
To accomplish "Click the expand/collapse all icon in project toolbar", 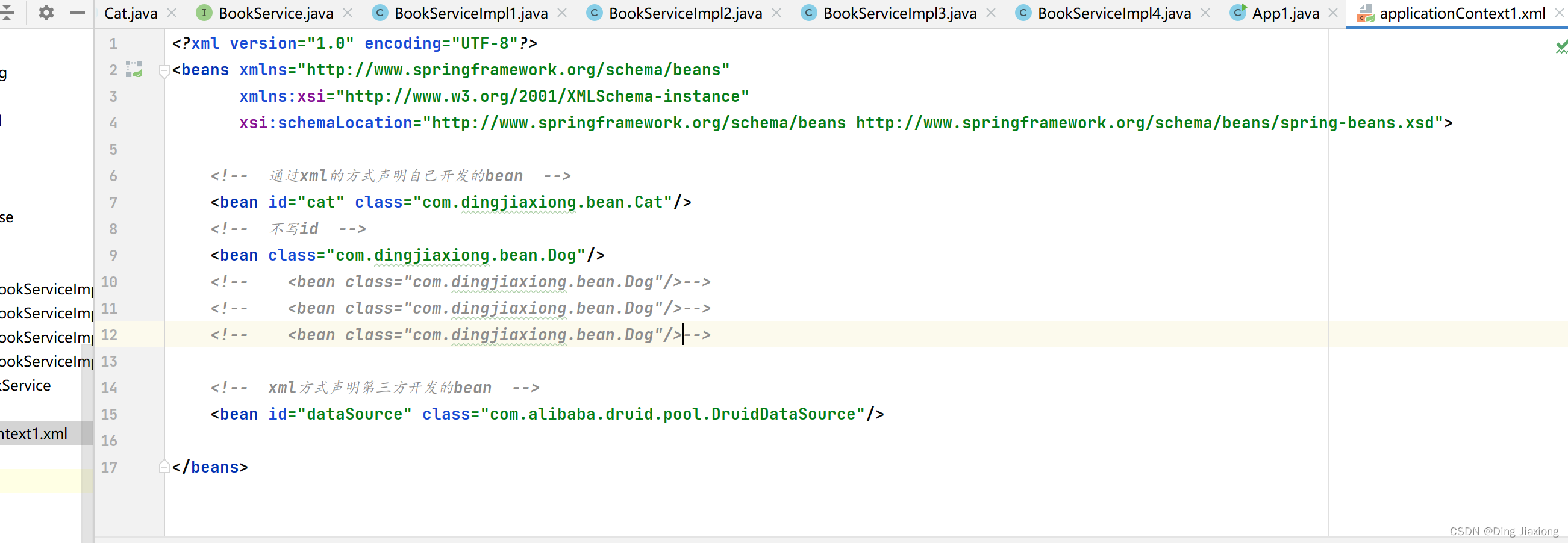I will (6, 12).
